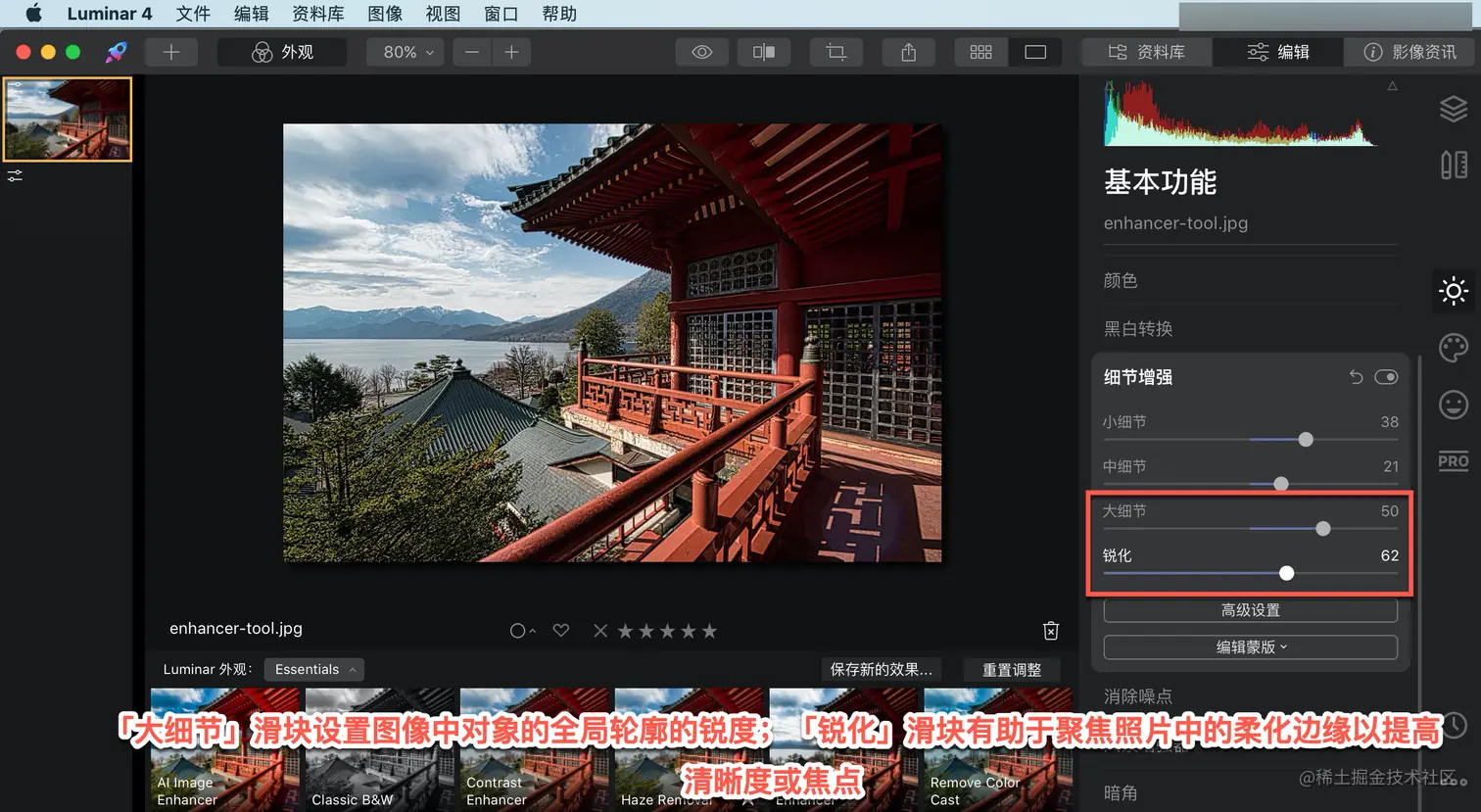Open the Layers panel icon
Viewport: 1481px width, 812px height.
click(x=1454, y=109)
